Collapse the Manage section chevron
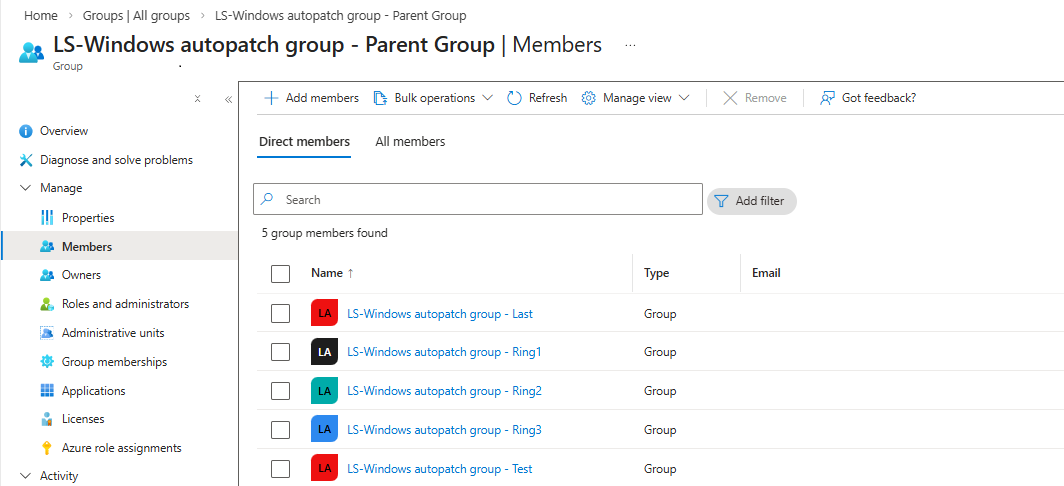Image resolution: width=1064 pixels, height=486 pixels. coord(26,188)
